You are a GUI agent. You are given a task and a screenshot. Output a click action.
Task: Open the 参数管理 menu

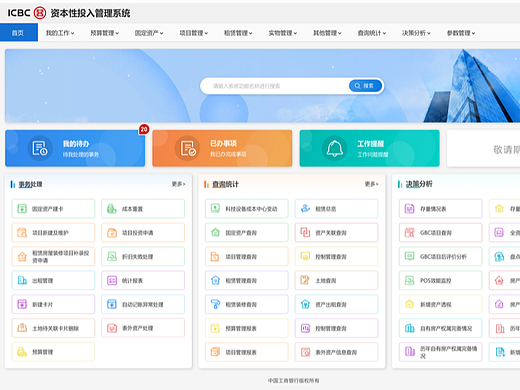tap(461, 33)
